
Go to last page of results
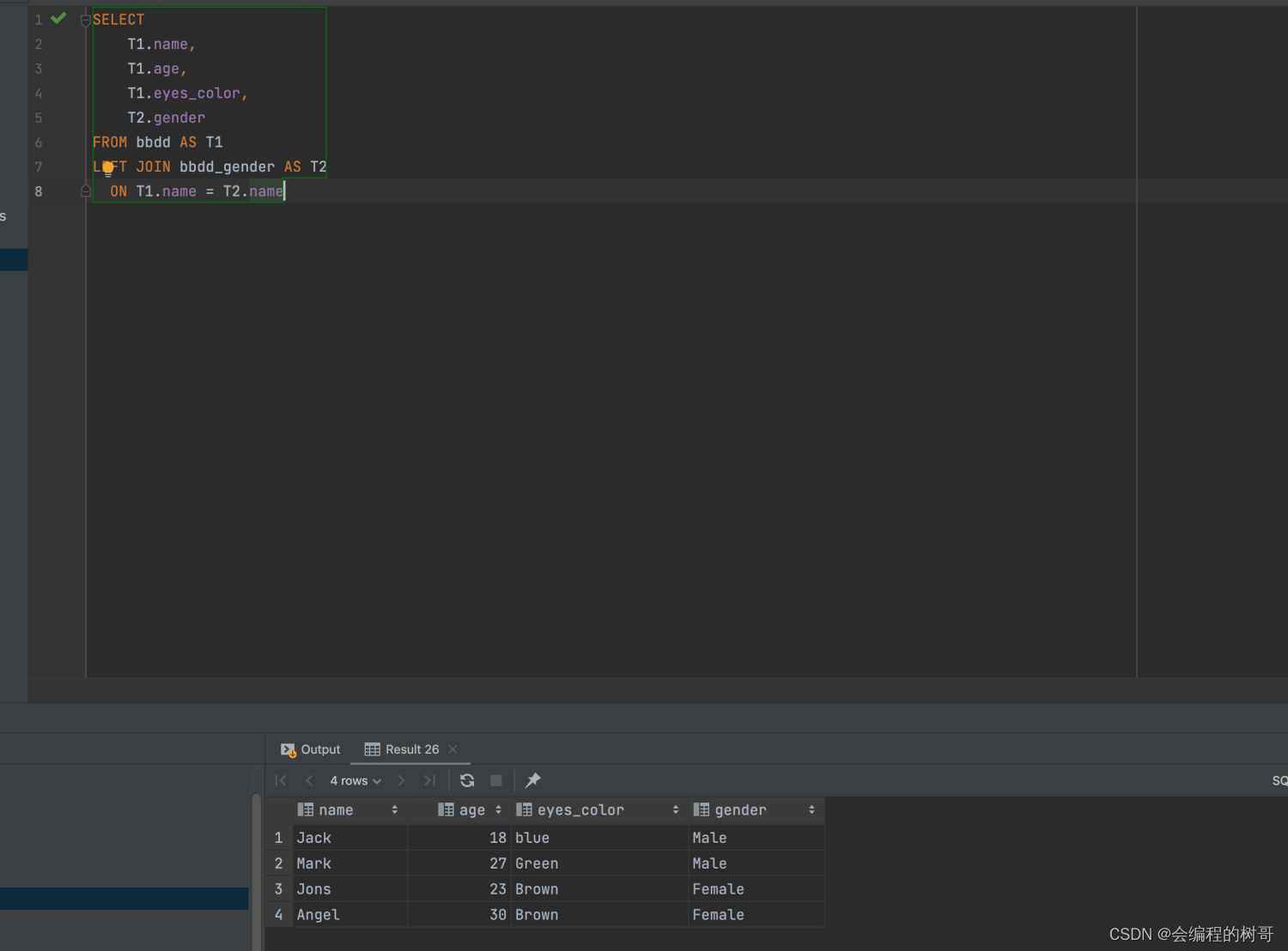(429, 780)
